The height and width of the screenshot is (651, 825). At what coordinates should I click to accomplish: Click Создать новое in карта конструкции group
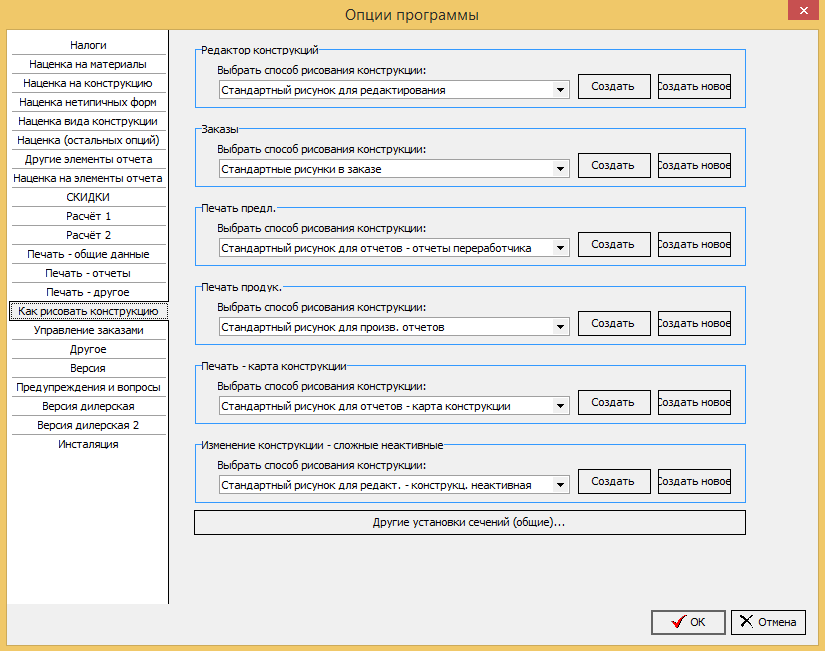coord(694,402)
